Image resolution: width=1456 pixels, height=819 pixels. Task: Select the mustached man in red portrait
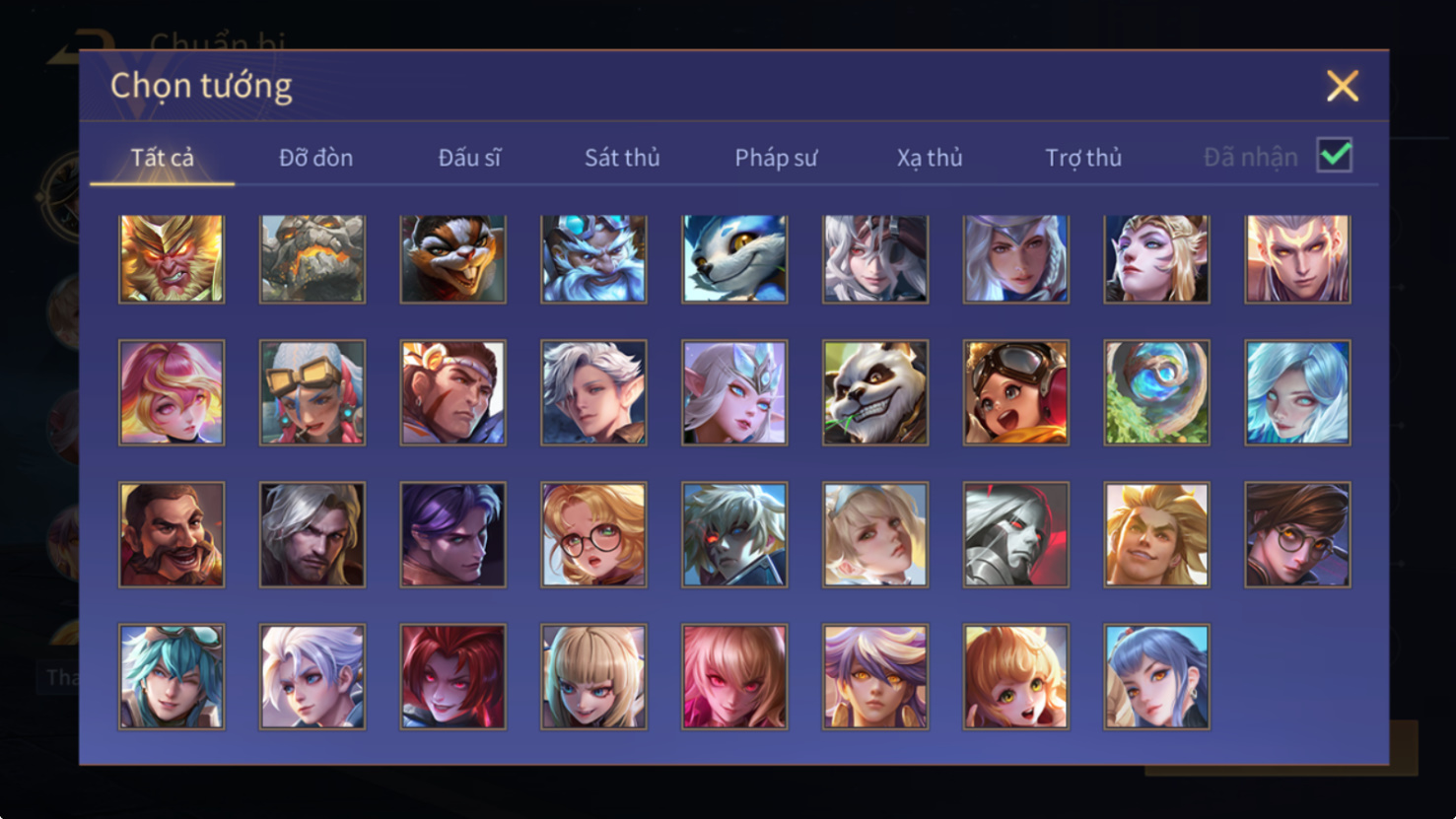pyautogui.click(x=172, y=534)
